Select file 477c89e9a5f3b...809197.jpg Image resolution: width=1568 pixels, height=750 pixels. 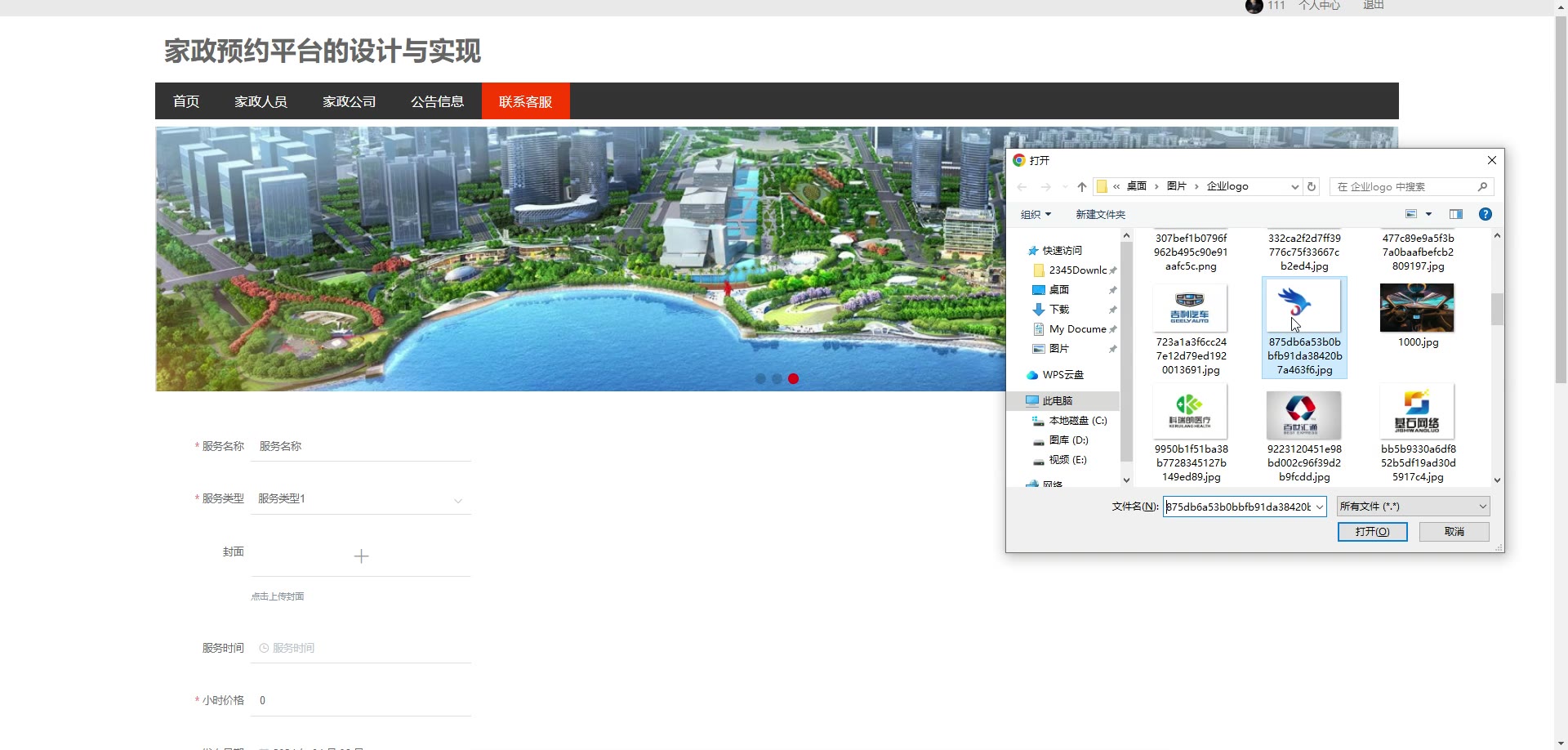pos(1417,252)
